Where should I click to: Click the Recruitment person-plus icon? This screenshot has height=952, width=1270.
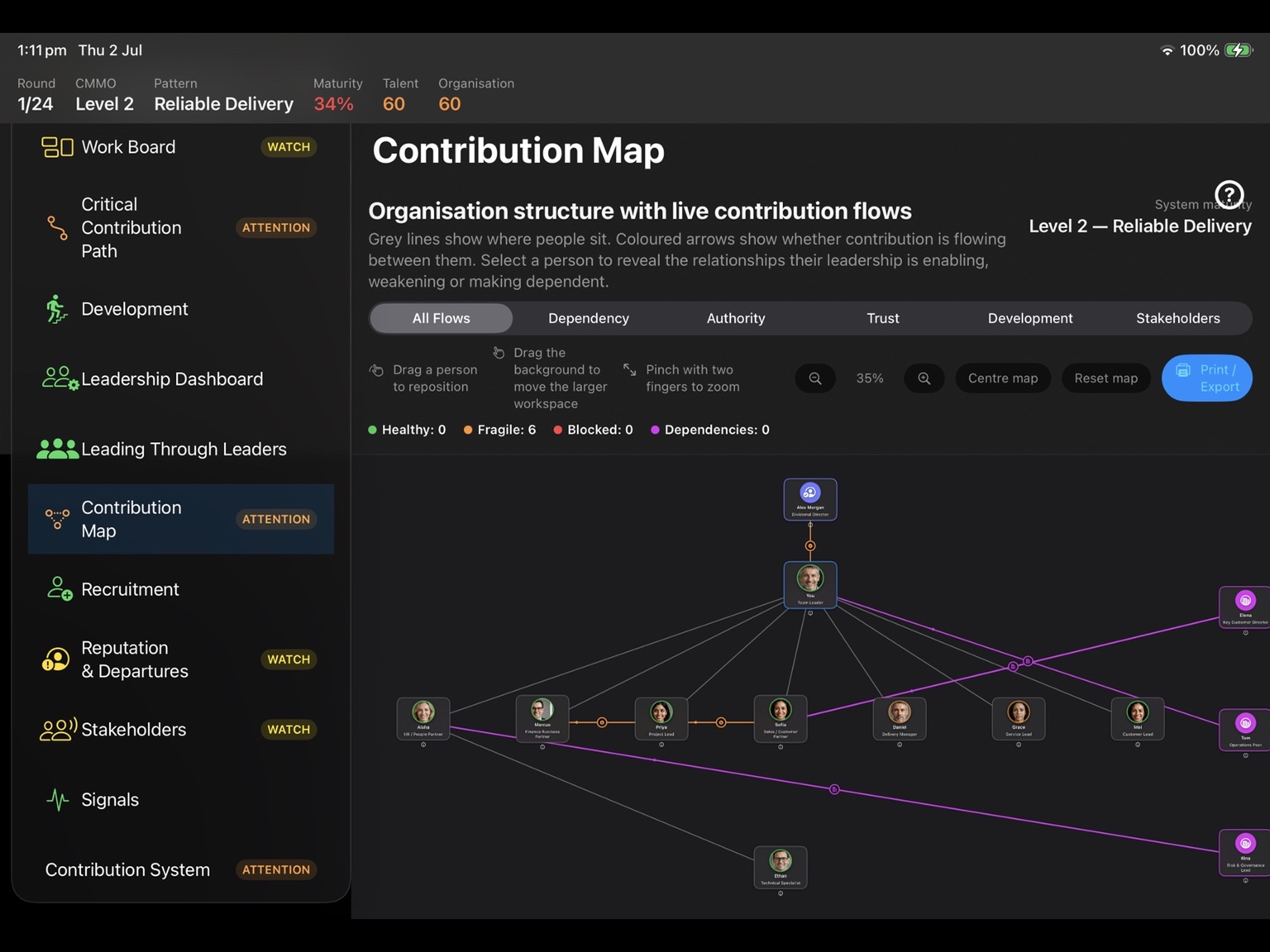click(60, 588)
